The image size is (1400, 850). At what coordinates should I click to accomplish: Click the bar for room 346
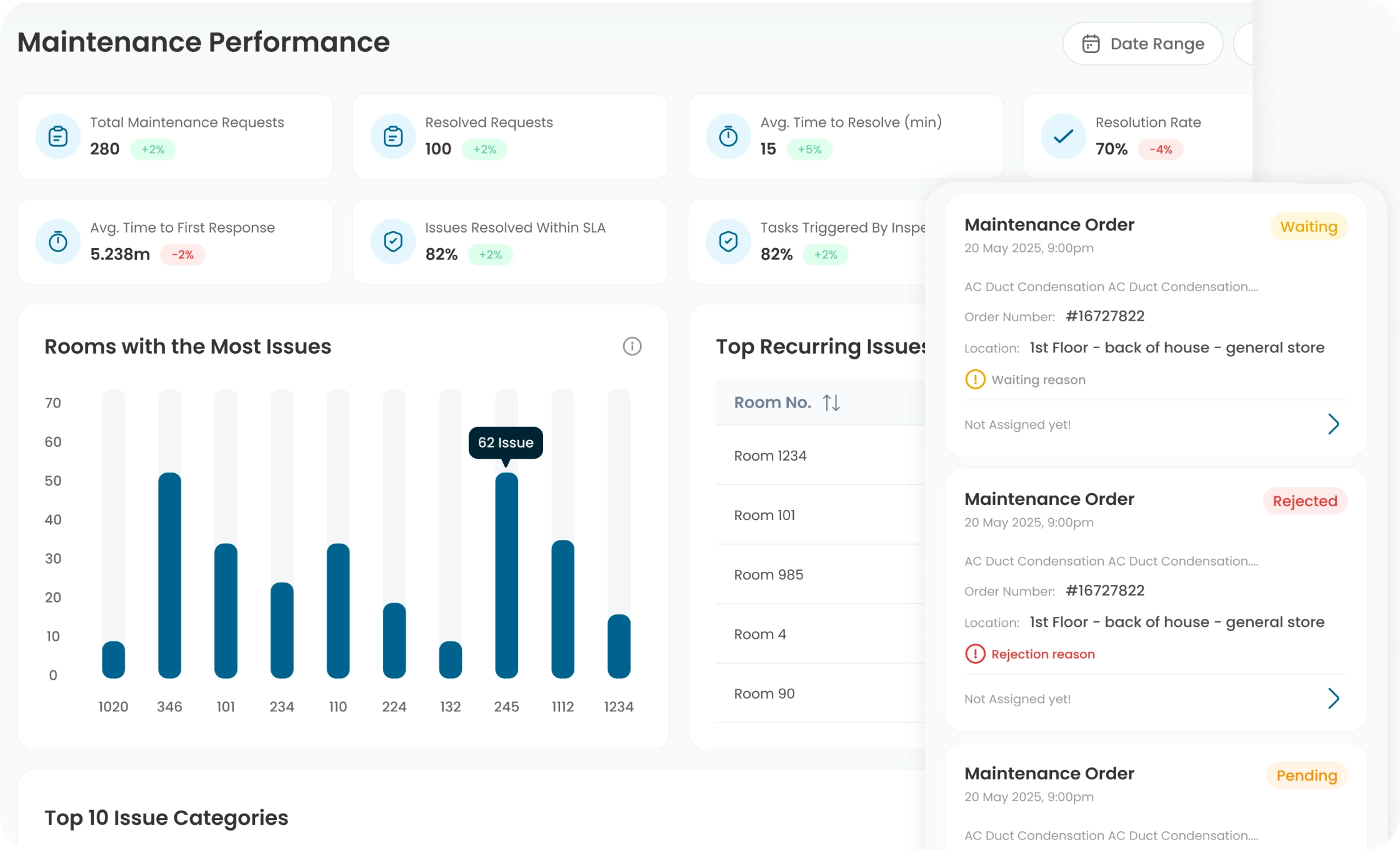click(169, 575)
